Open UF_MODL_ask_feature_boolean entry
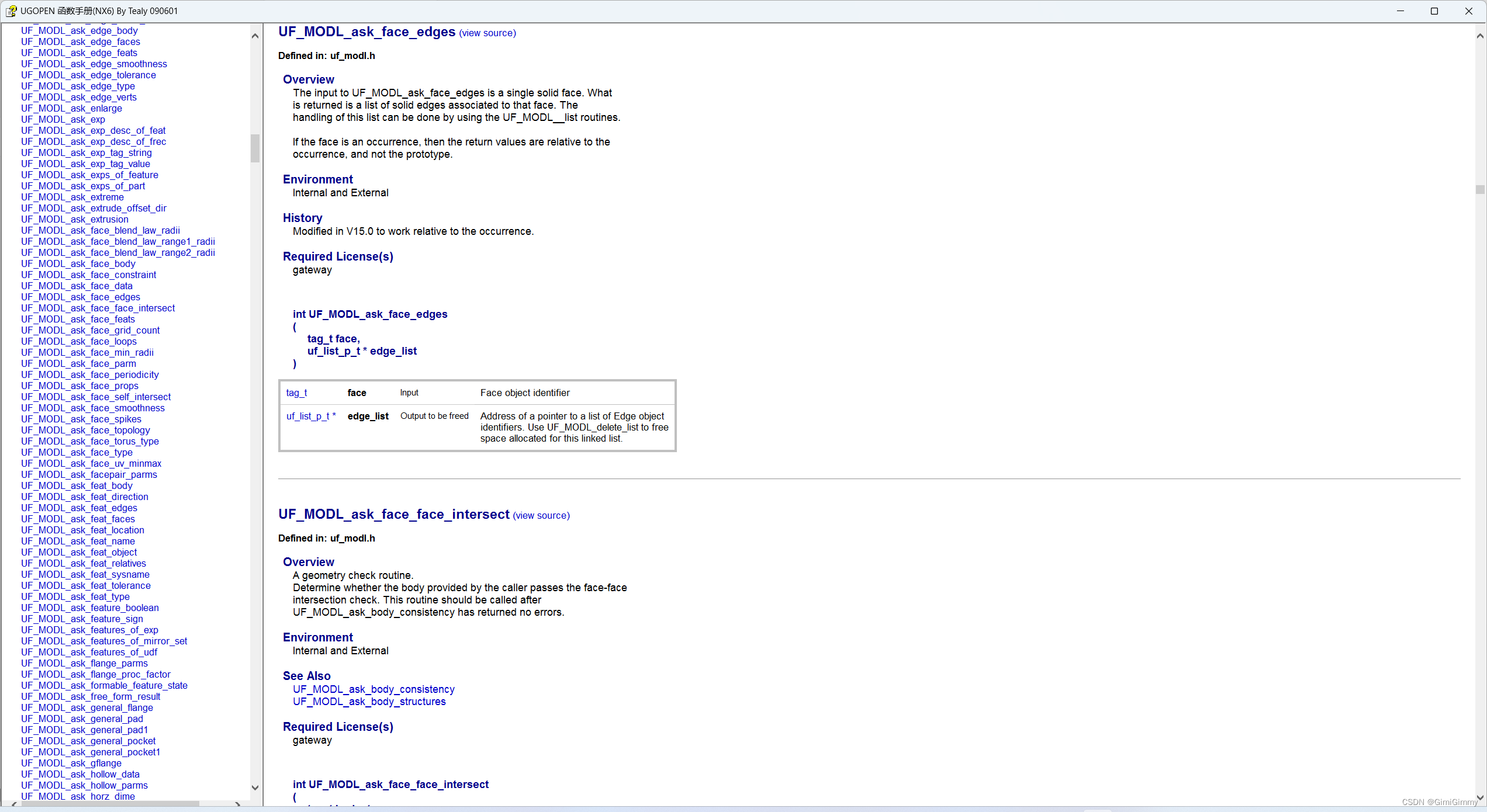Screen dimensions: 1487x812 90,608
